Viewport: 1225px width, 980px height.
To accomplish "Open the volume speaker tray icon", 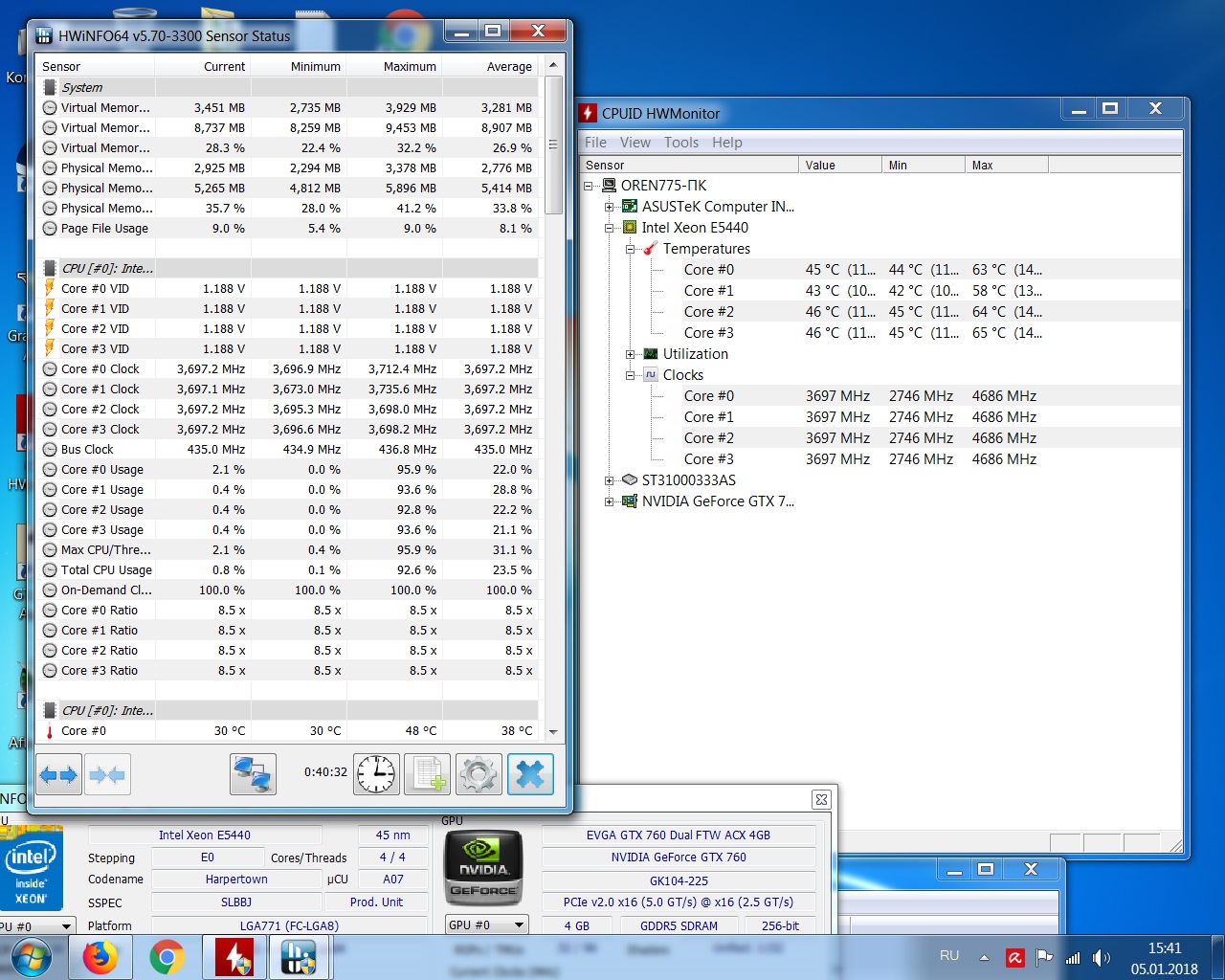I will [1102, 958].
